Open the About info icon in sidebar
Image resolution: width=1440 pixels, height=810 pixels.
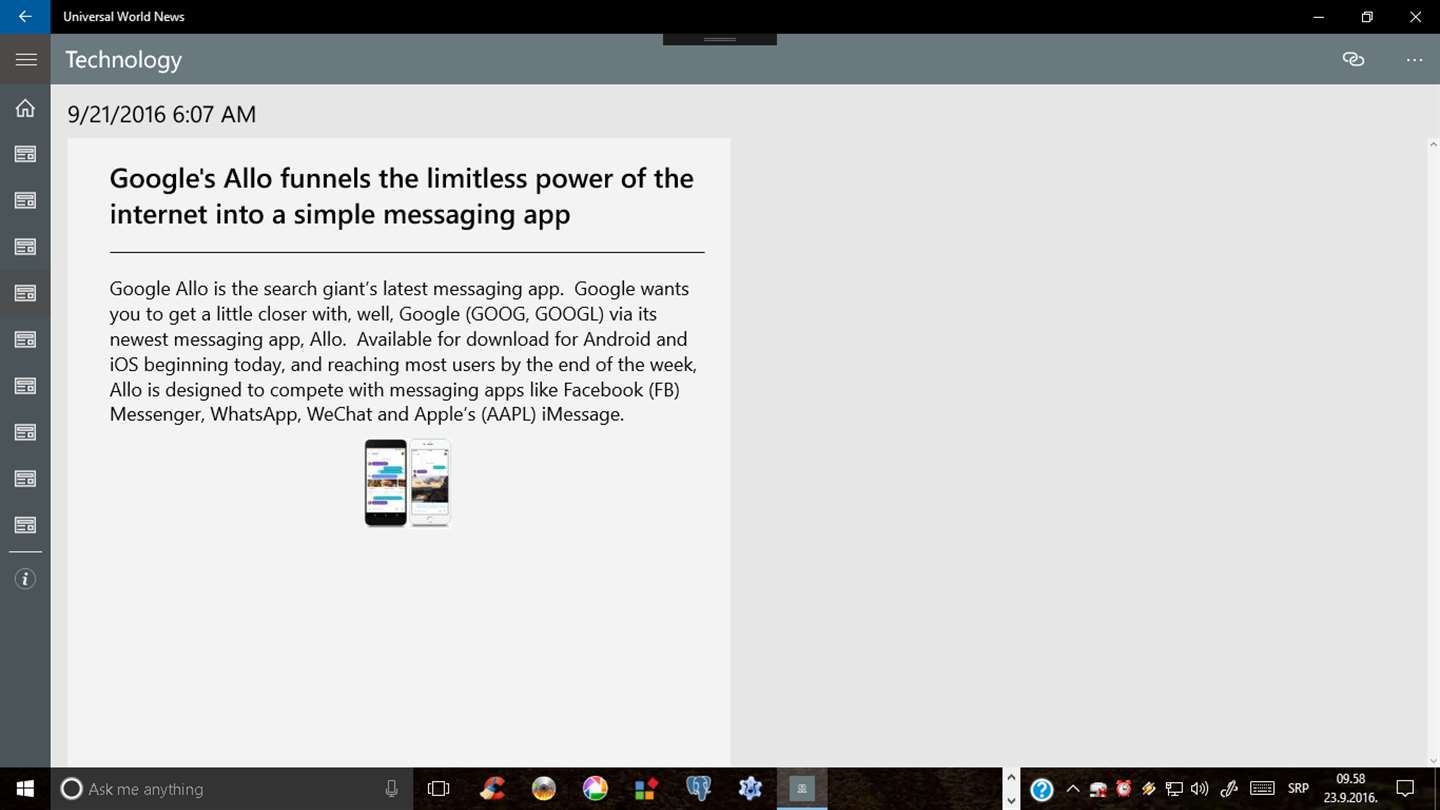(x=25, y=579)
